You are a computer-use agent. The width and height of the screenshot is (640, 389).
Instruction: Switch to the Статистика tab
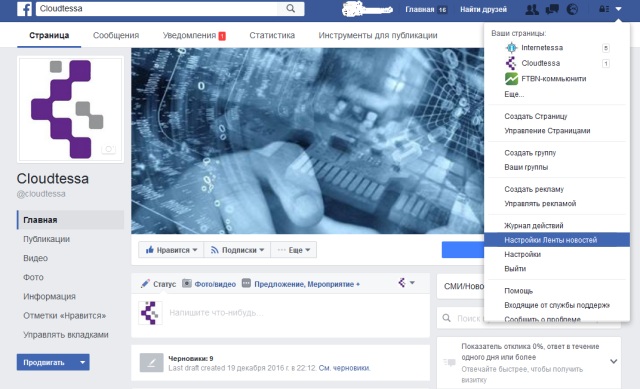point(272,35)
